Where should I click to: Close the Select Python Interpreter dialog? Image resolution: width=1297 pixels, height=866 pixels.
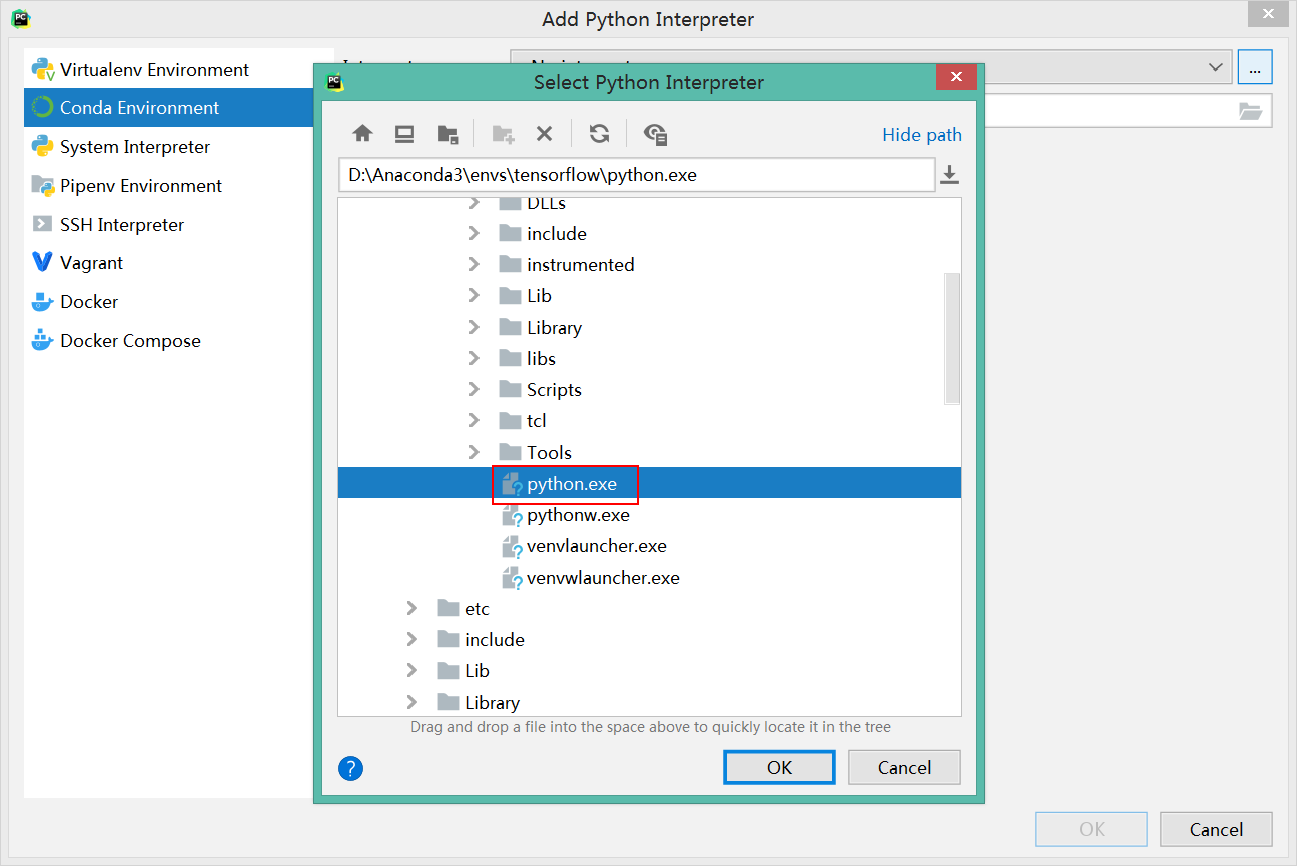pos(956,78)
